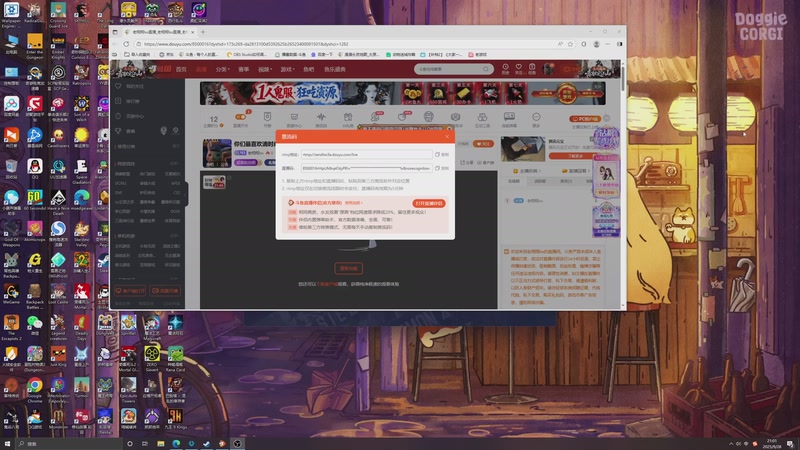Open Wallpaper Engine desktop icon
The image size is (800, 450).
pyautogui.click(x=11, y=14)
